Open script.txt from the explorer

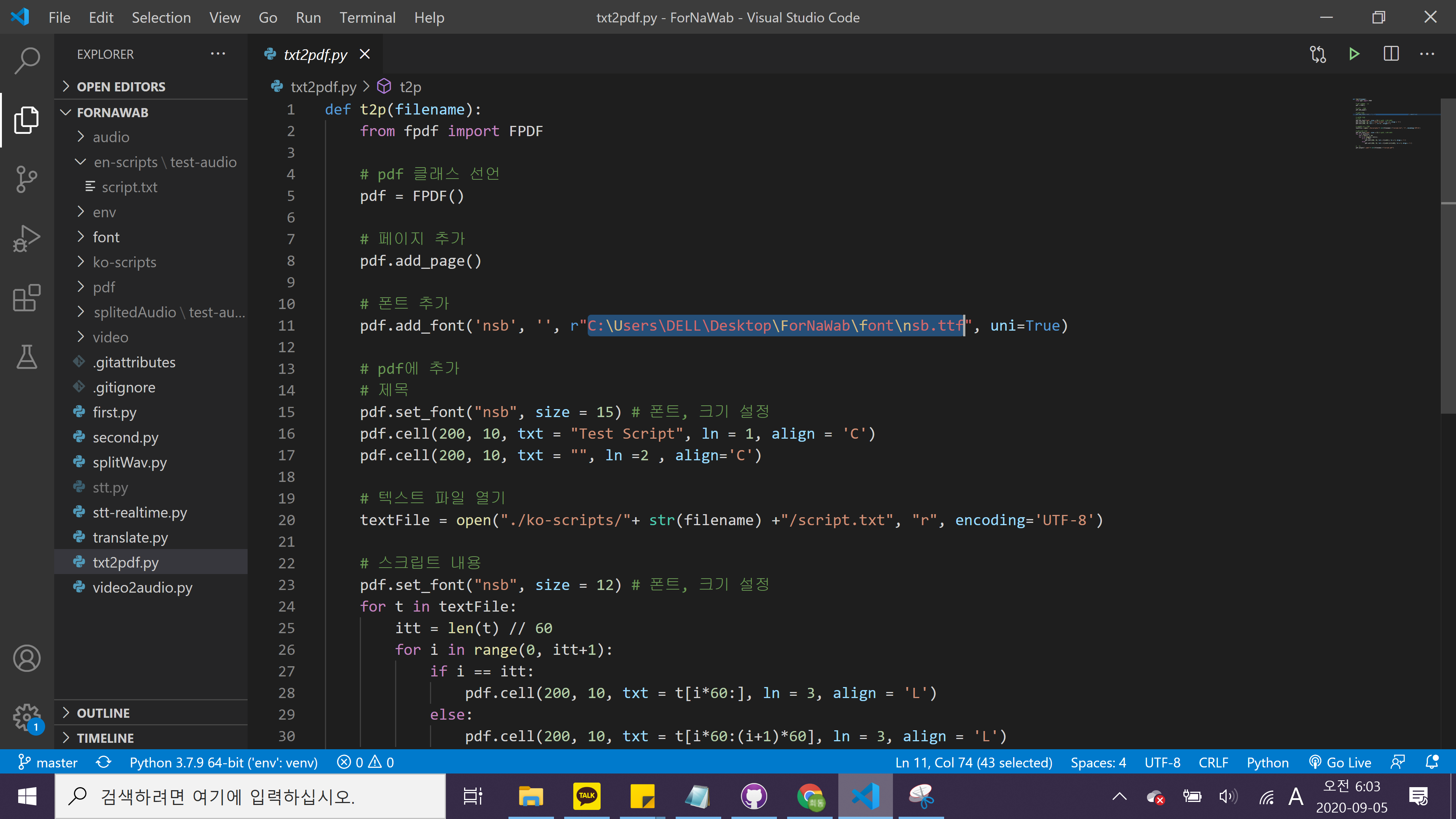(130, 187)
